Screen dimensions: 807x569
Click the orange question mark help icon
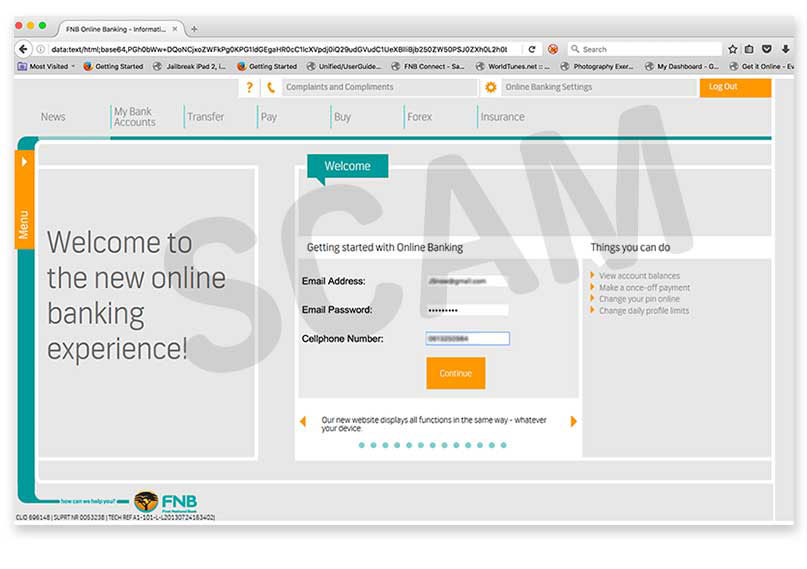(x=250, y=87)
